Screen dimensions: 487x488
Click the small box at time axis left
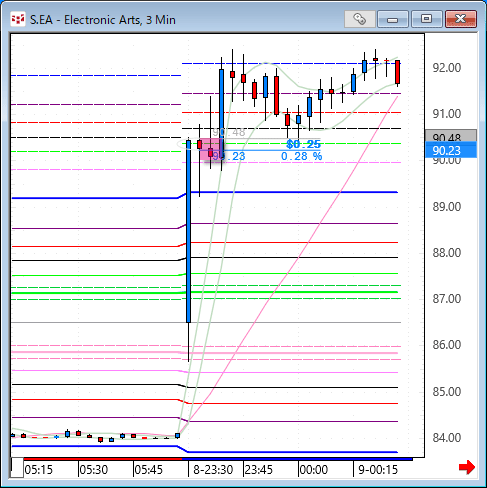click(x=17, y=468)
